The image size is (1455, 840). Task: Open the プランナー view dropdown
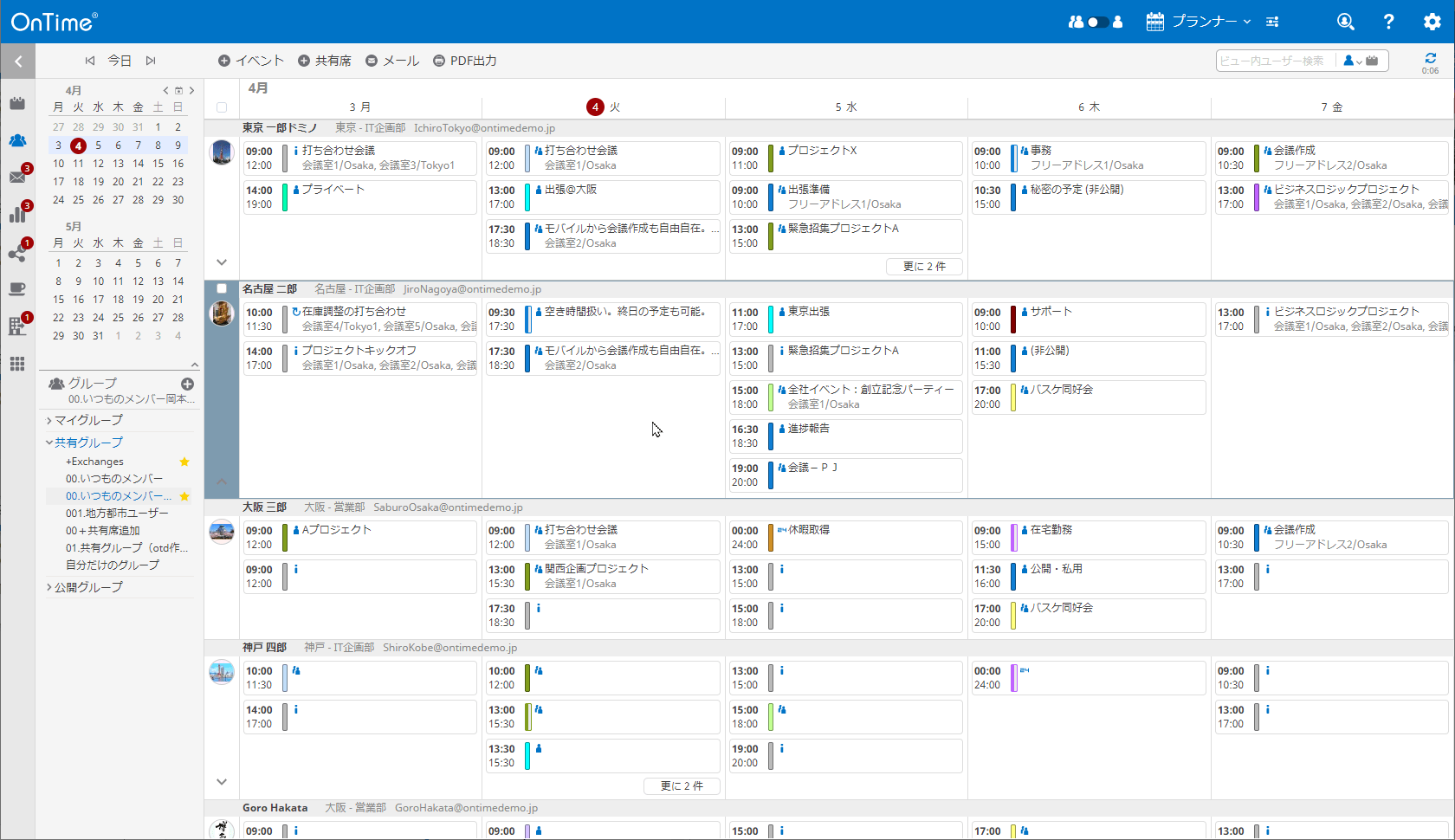pyautogui.click(x=1199, y=22)
